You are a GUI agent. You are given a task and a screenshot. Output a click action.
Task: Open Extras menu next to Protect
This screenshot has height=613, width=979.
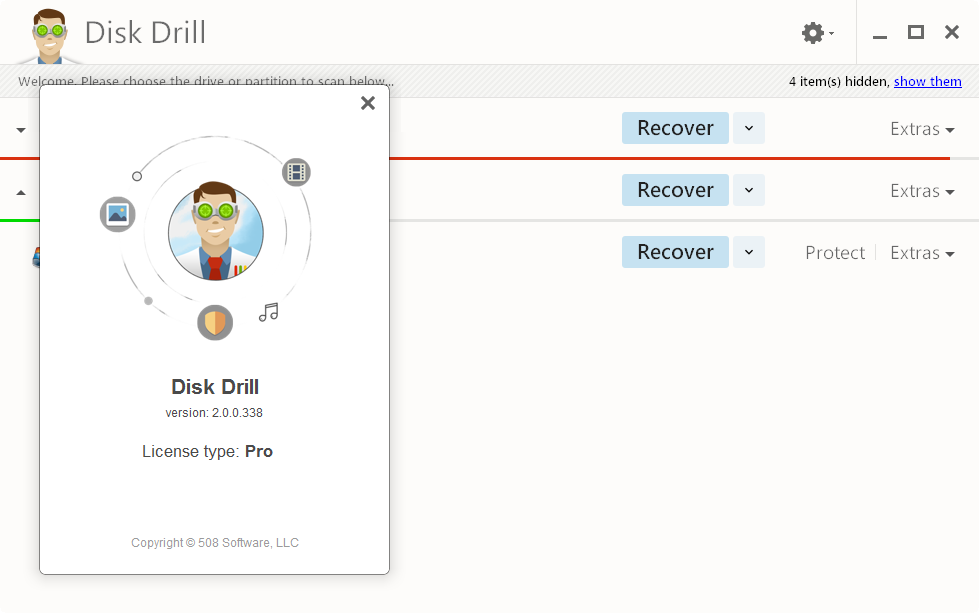click(922, 253)
